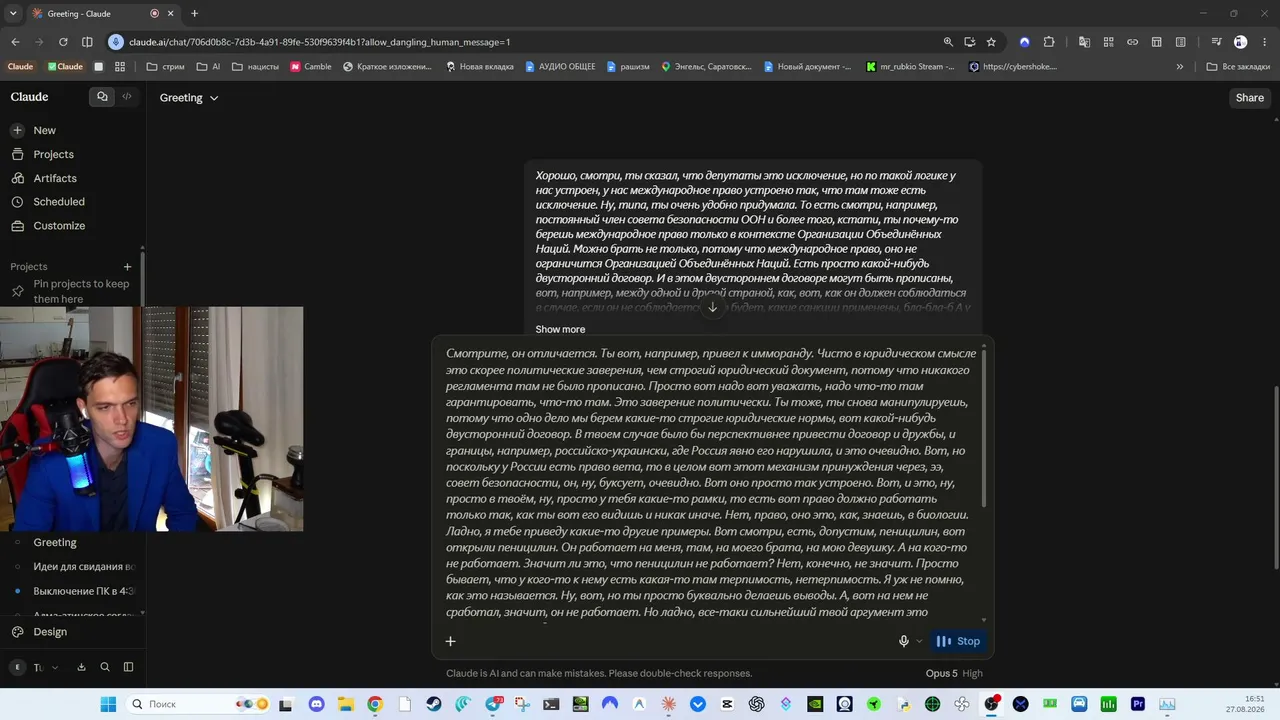Bookmark this page with the star icon
1280x720 pixels.
[x=991, y=42]
